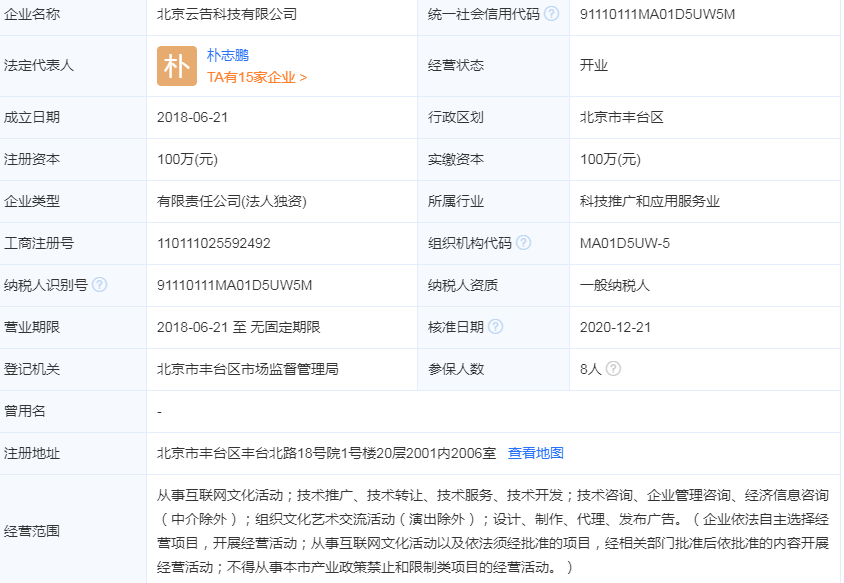The height and width of the screenshot is (583, 844).
Task: Click organization code MA01D5UW-5
Action: click(625, 243)
